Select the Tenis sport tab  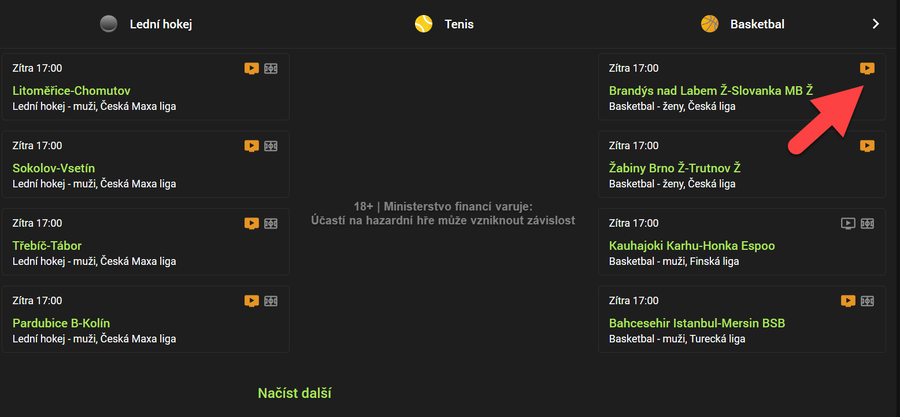[x=445, y=24]
